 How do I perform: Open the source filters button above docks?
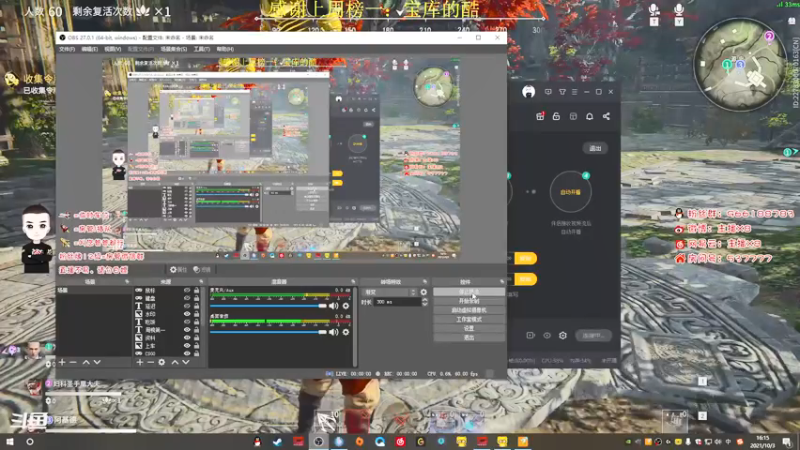click(202, 269)
